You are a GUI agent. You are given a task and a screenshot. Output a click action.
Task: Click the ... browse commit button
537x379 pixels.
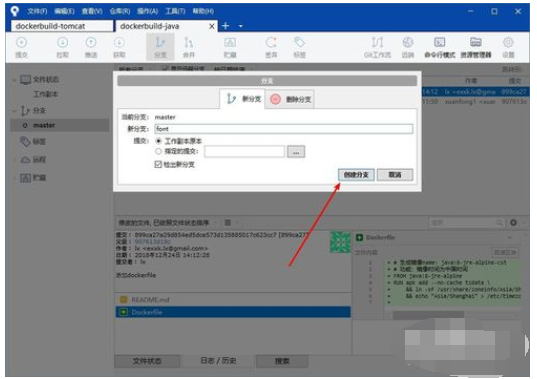point(296,152)
